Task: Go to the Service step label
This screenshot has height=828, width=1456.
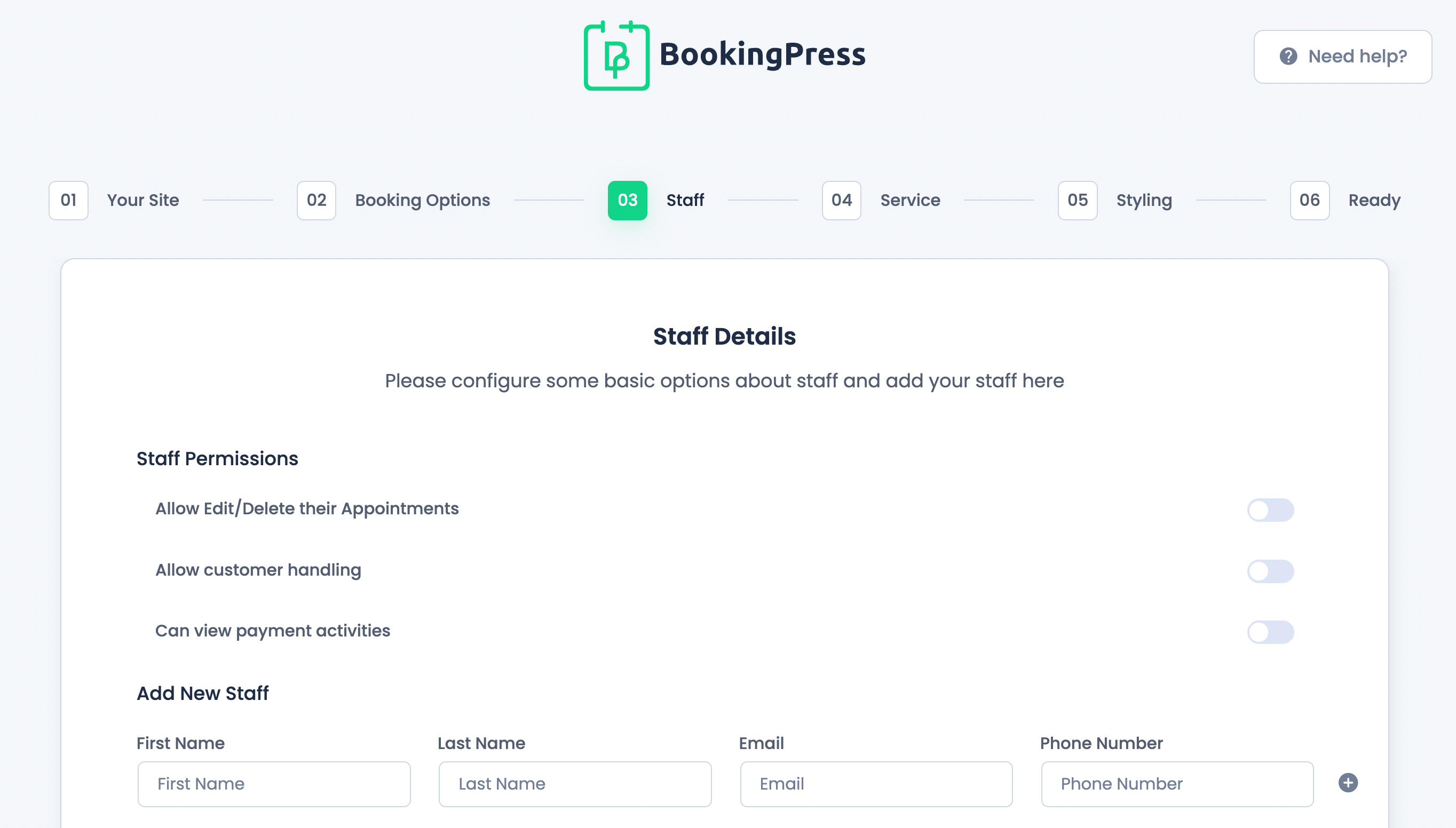Action: click(910, 200)
